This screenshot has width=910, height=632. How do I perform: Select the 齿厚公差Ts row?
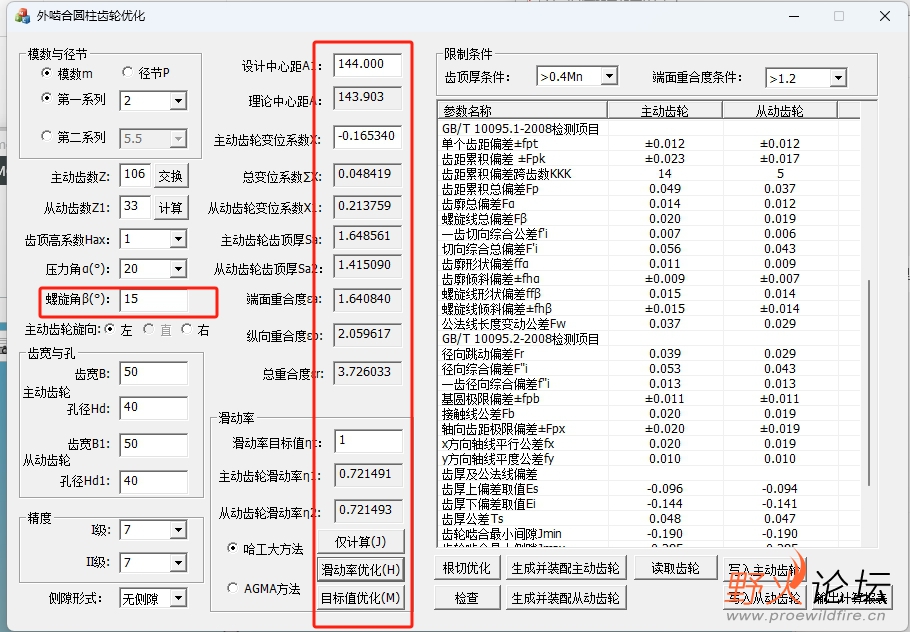coord(649,518)
